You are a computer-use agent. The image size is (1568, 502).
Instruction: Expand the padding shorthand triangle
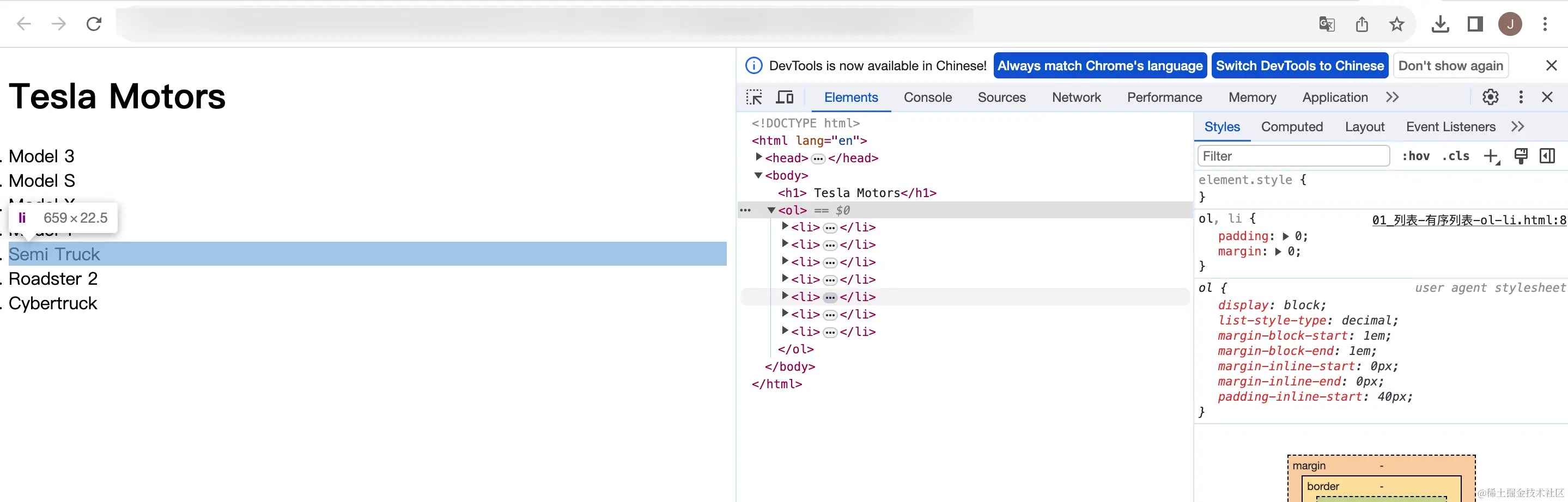point(1286,237)
